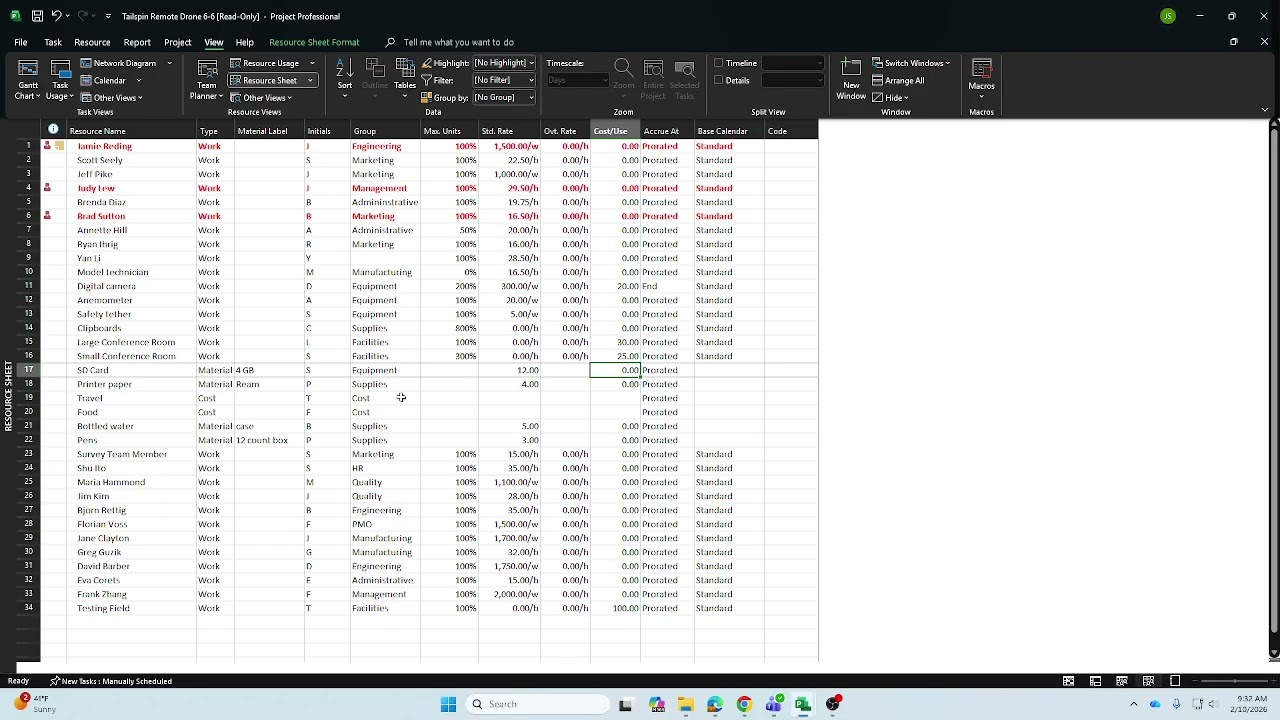This screenshot has height=720, width=1280.
Task: Select Resource Sheet status bar view icon
Action: 1148,681
